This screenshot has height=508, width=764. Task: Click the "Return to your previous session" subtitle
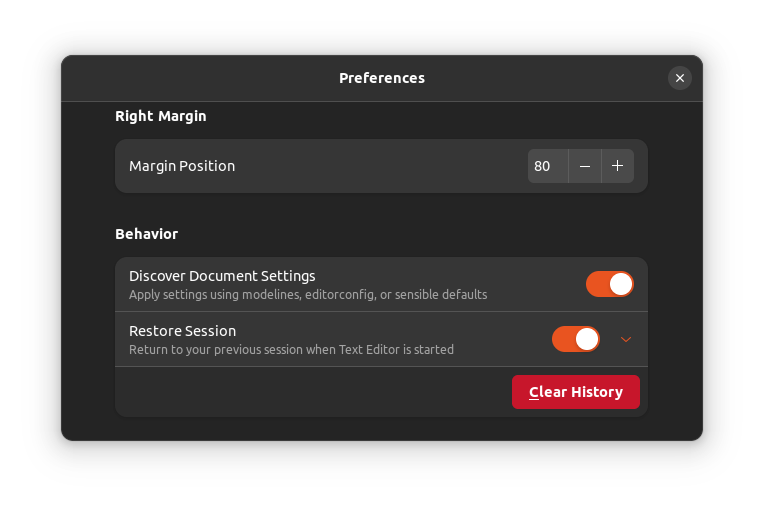click(291, 350)
